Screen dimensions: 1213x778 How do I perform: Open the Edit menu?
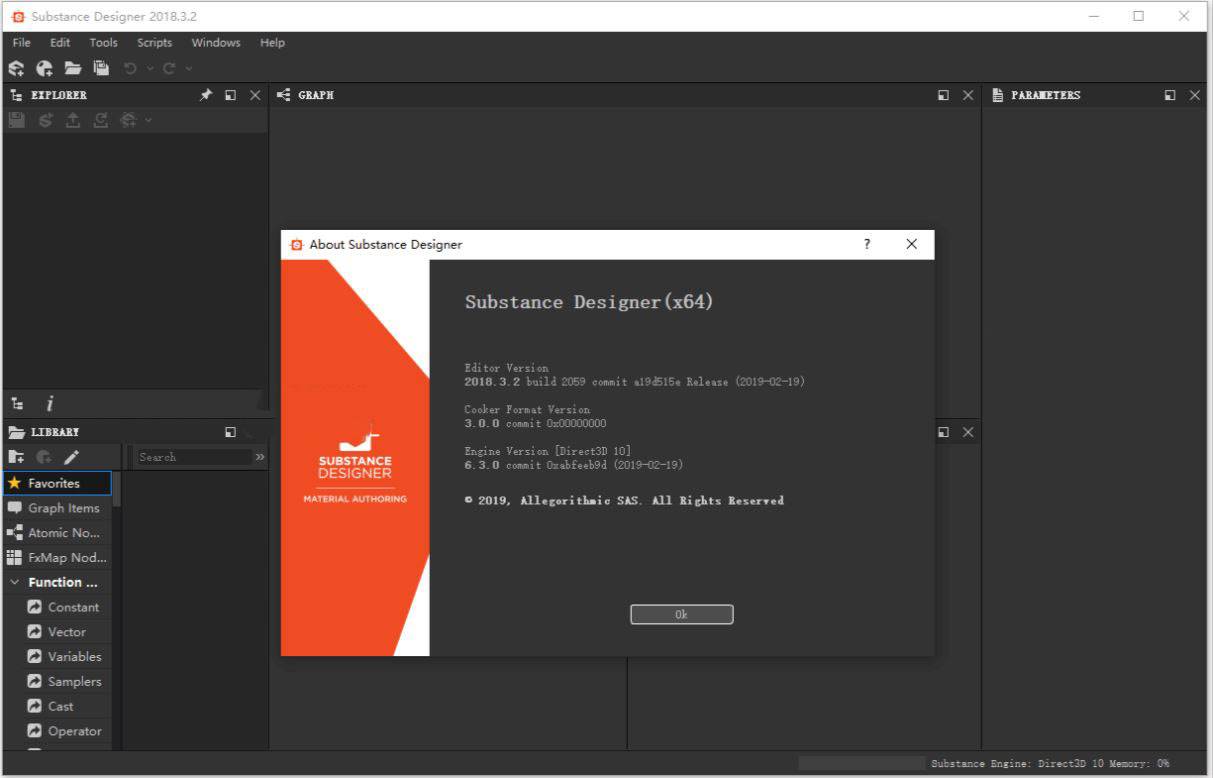60,43
